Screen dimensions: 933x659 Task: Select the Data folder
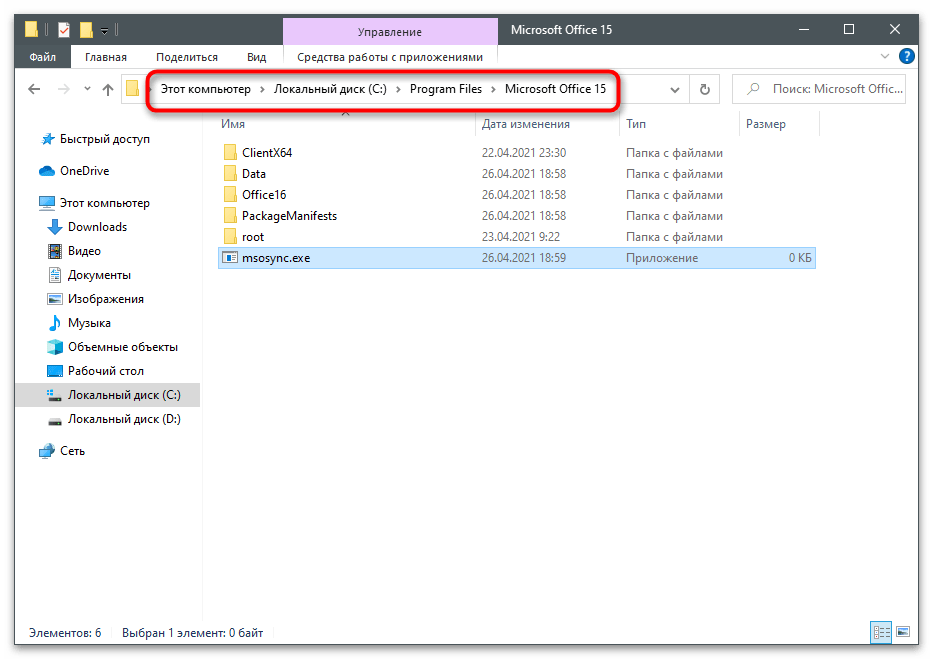pyautogui.click(x=253, y=174)
